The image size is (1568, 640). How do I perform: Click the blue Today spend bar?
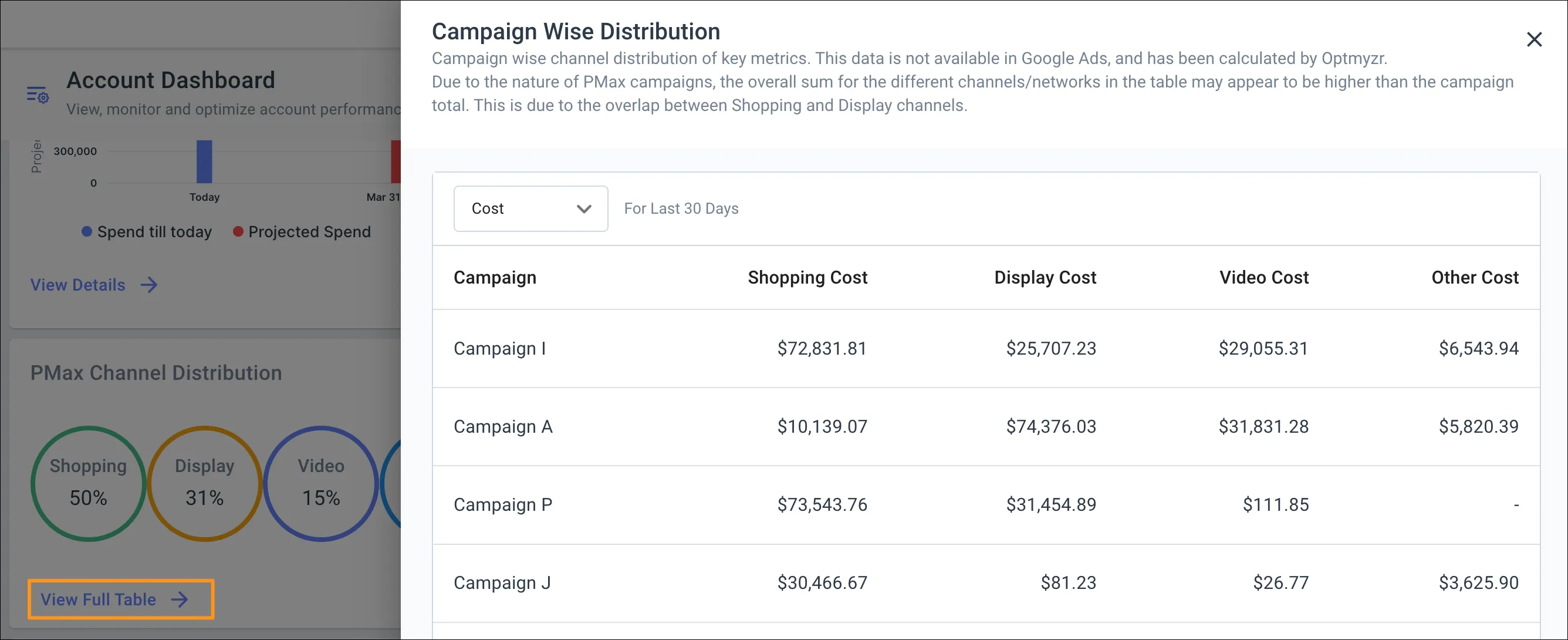coord(204,162)
